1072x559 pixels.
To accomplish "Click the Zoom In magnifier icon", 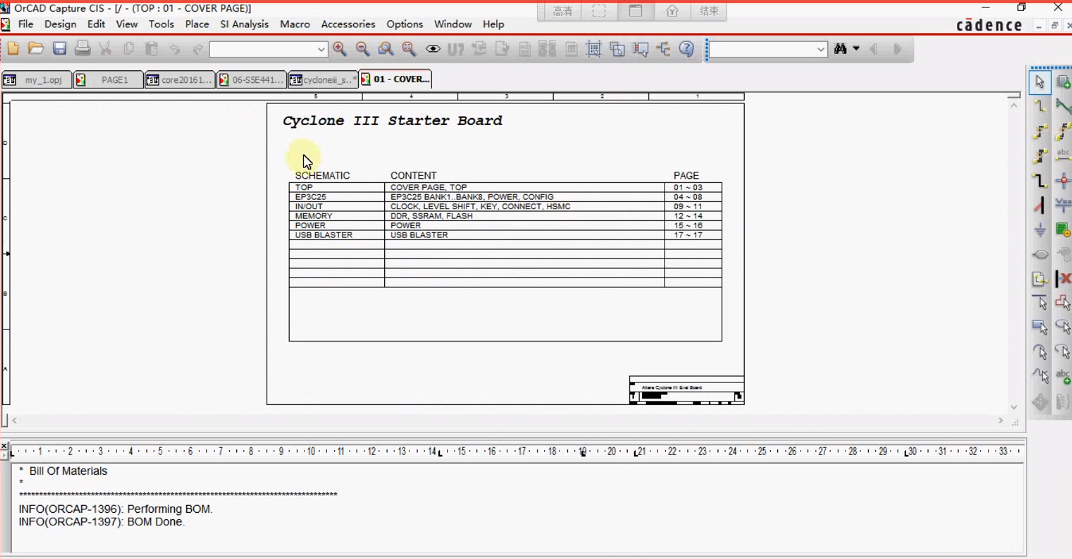I will click(x=340, y=49).
